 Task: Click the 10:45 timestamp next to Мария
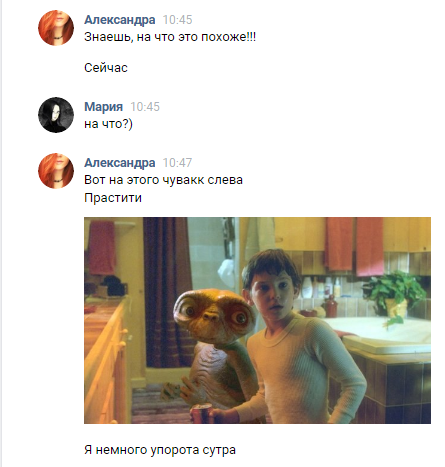point(145,107)
